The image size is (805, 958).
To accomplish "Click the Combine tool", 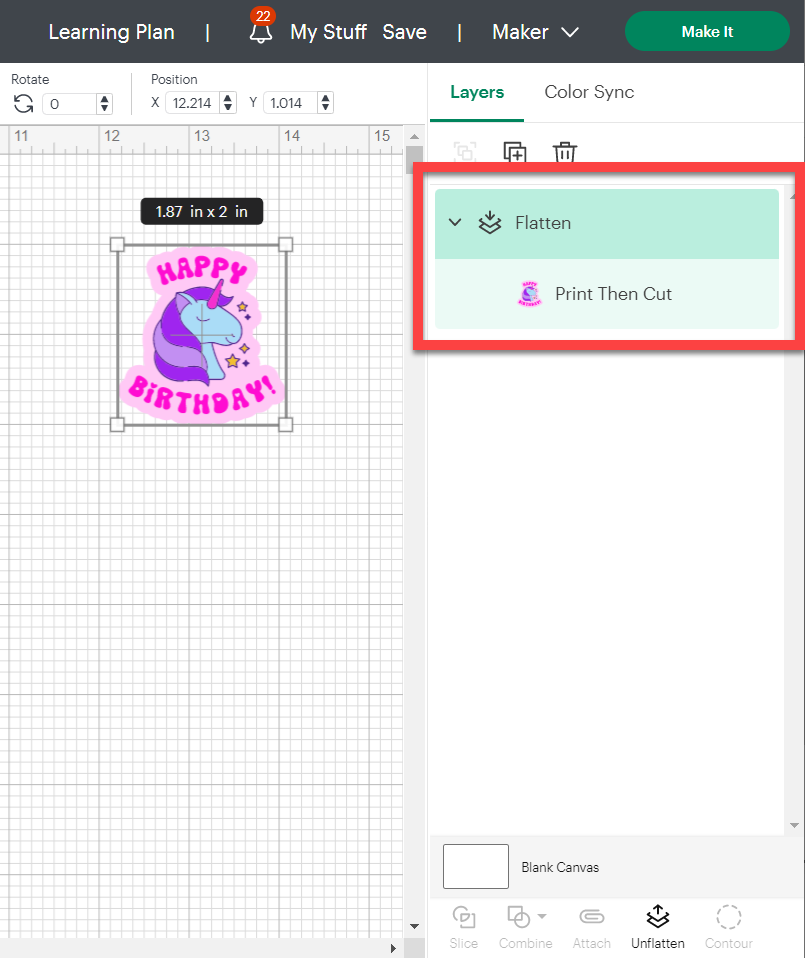I will pyautogui.click(x=520, y=917).
